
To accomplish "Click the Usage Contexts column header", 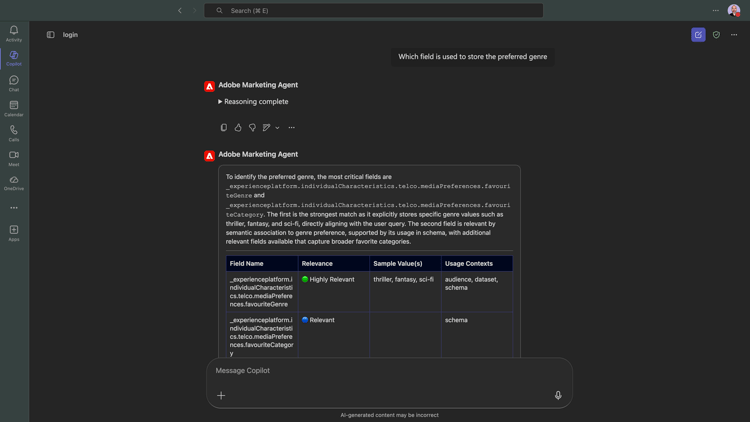I will click(477, 264).
